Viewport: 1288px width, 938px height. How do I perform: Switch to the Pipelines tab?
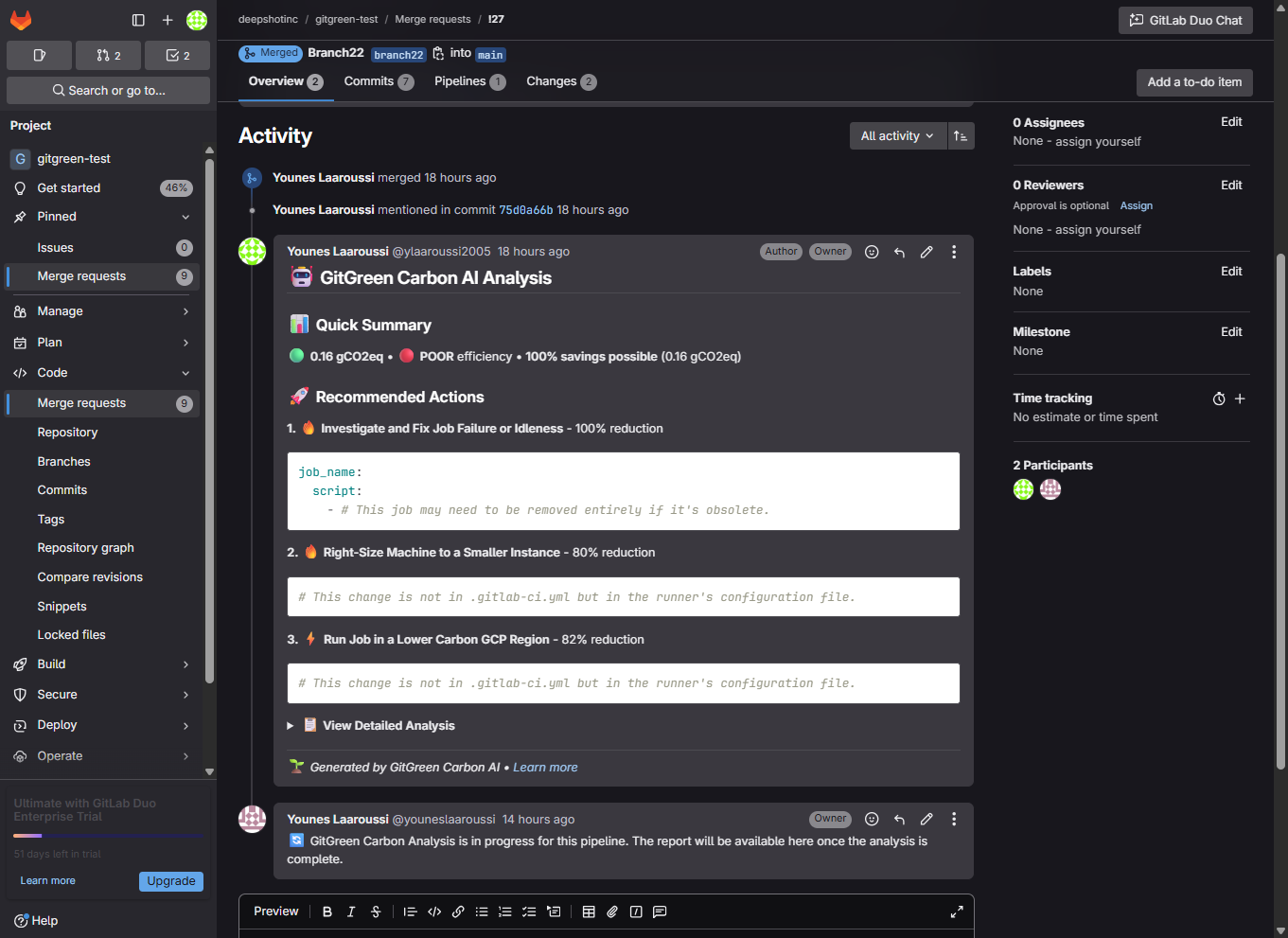tap(469, 81)
